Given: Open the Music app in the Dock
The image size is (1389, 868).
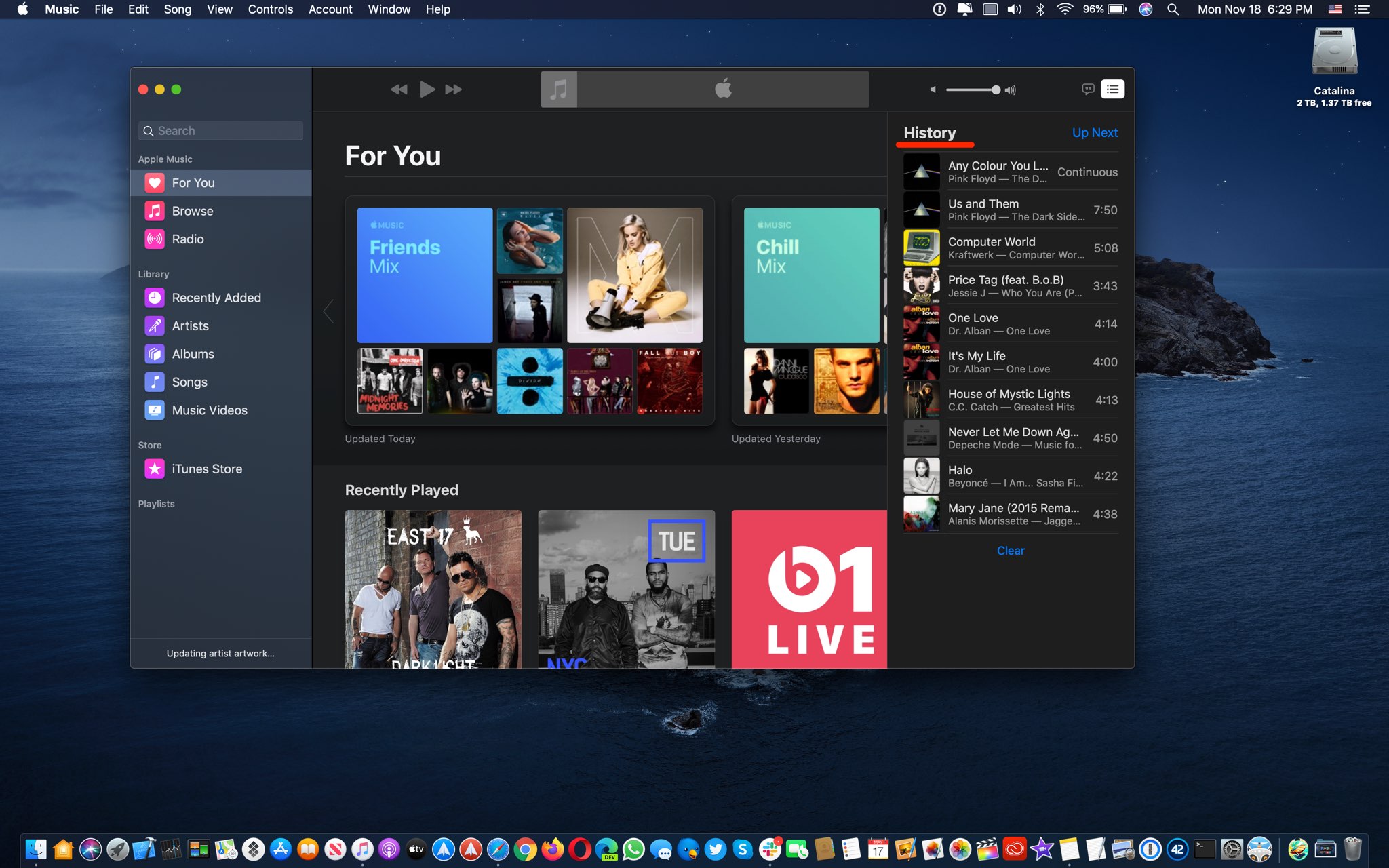Looking at the screenshot, I should point(362,849).
